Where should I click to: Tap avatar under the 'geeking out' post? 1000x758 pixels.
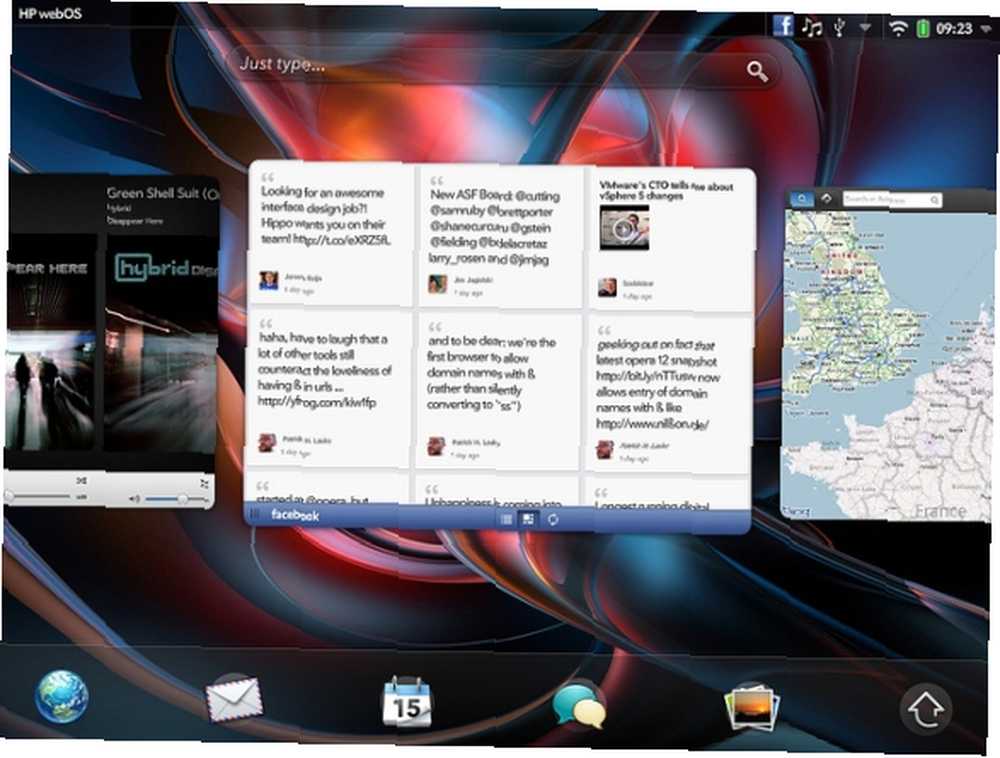click(605, 449)
